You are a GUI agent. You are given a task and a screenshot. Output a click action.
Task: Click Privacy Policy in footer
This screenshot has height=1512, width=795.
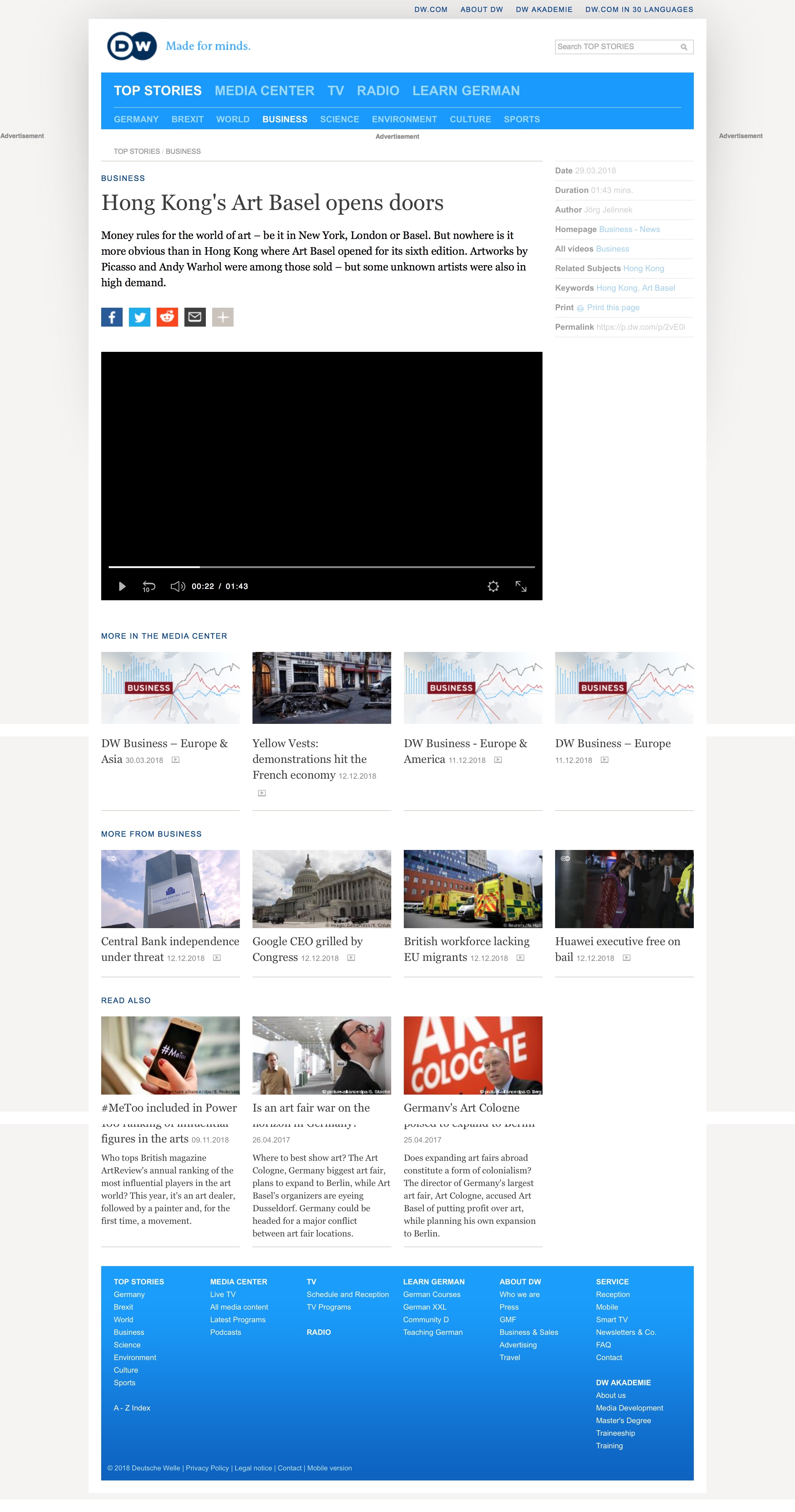pyautogui.click(x=207, y=1468)
